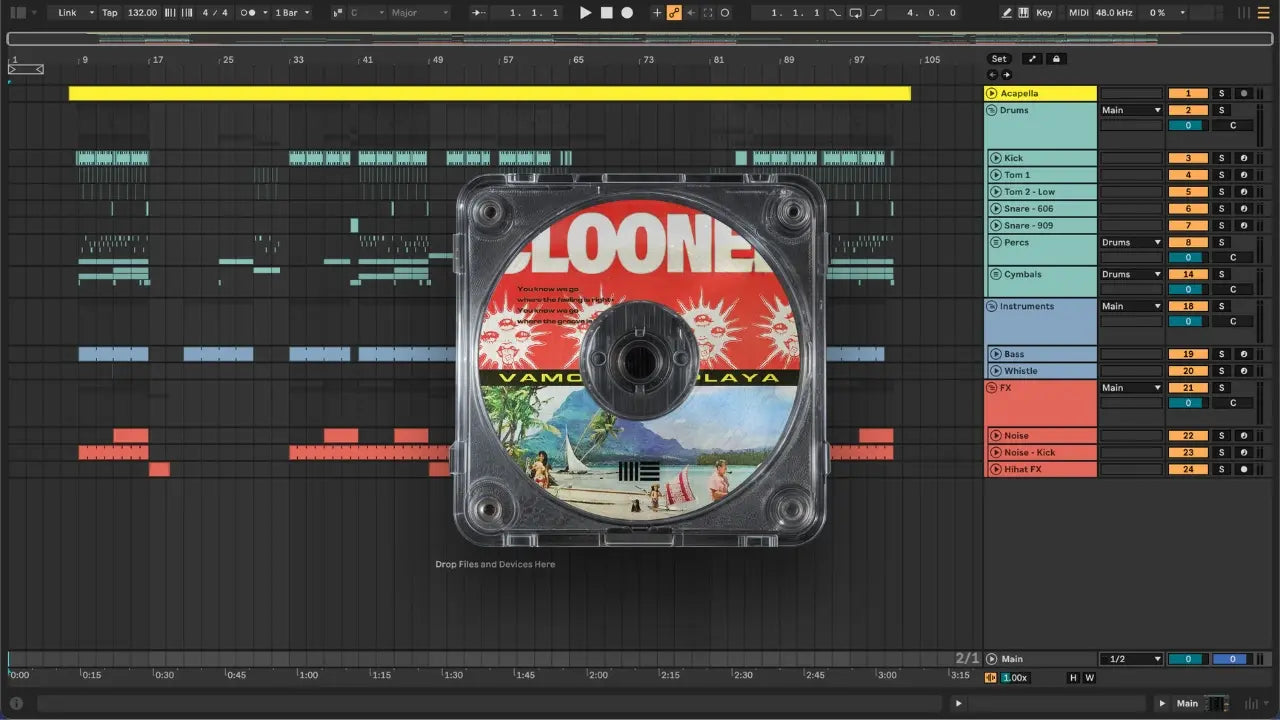Click the Stop button in transport
1280x720 pixels.
(606, 13)
